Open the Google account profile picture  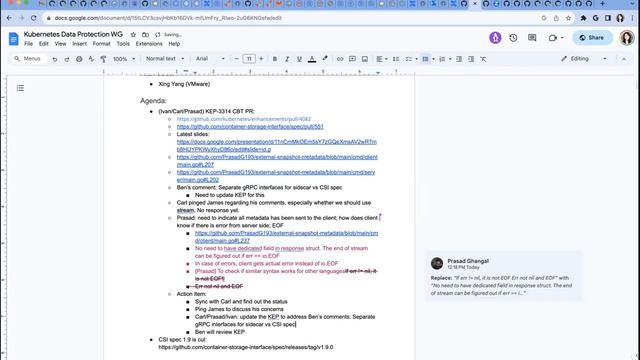tap(627, 38)
